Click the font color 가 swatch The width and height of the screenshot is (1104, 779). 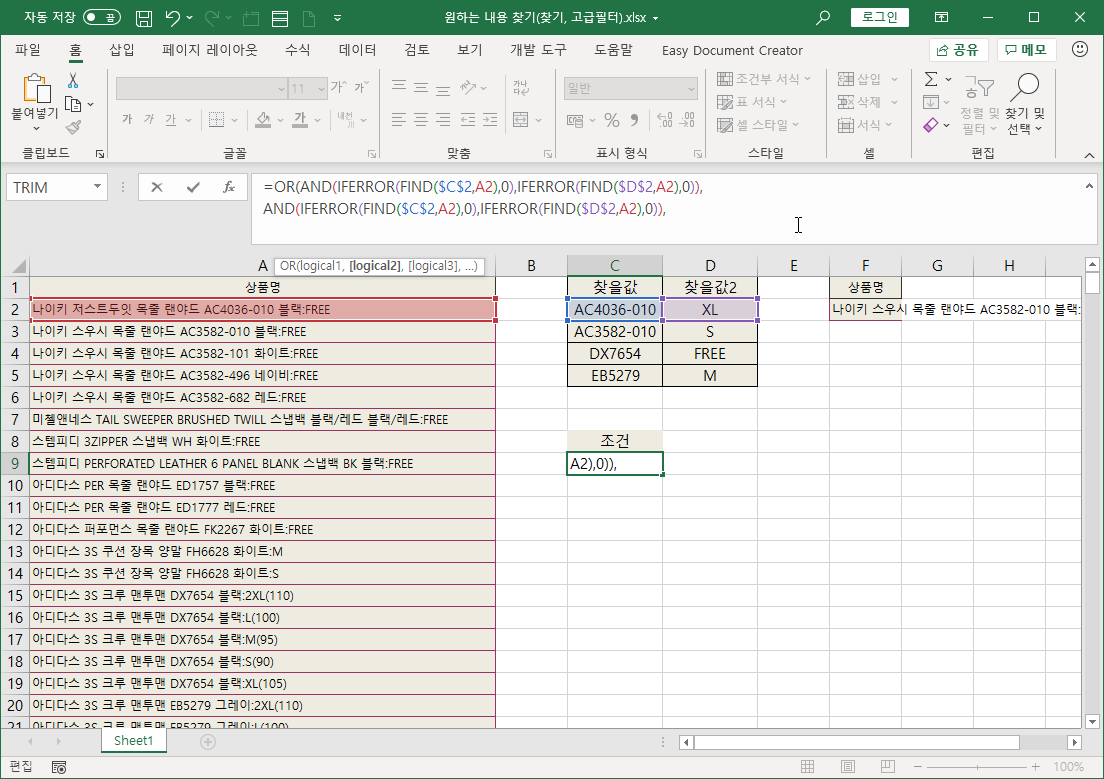[301, 120]
